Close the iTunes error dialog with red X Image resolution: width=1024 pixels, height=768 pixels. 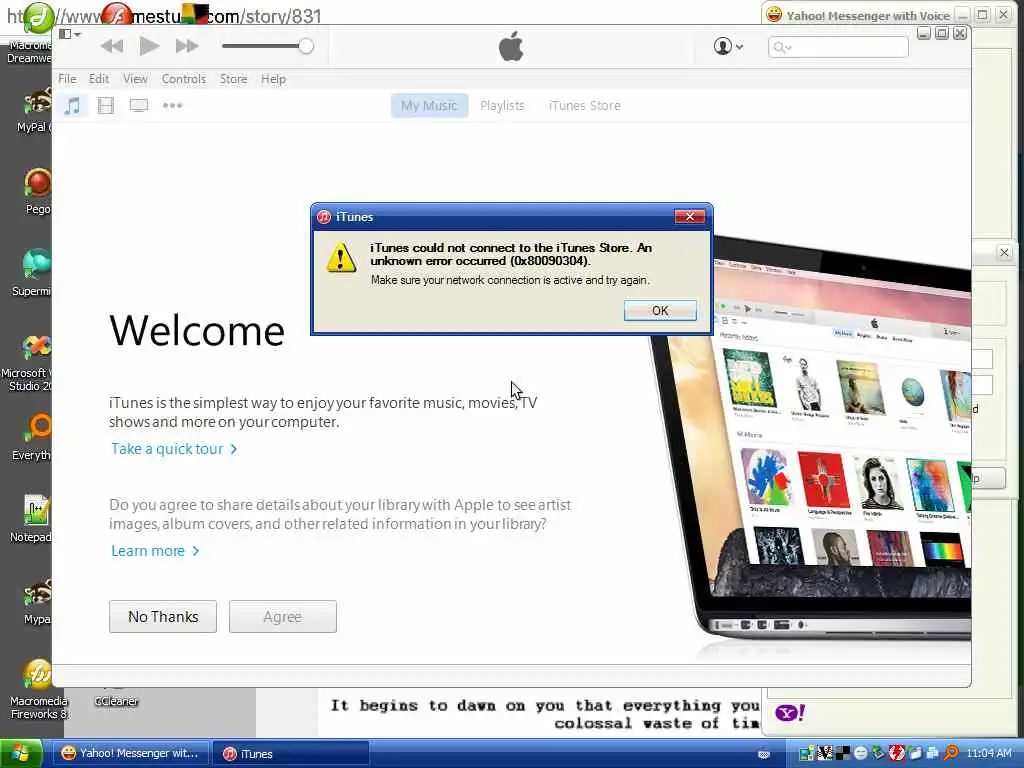[x=689, y=217]
